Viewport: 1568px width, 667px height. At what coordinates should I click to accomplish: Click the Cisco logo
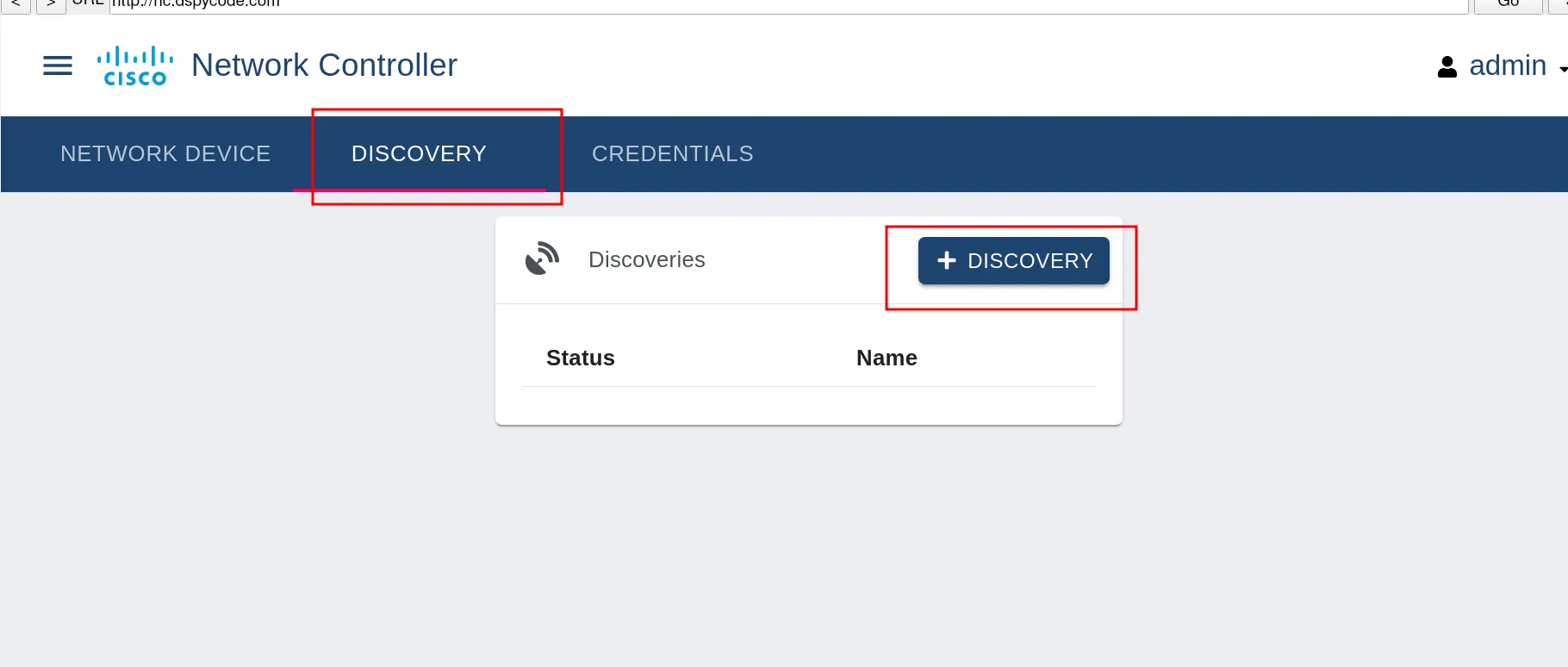click(135, 66)
